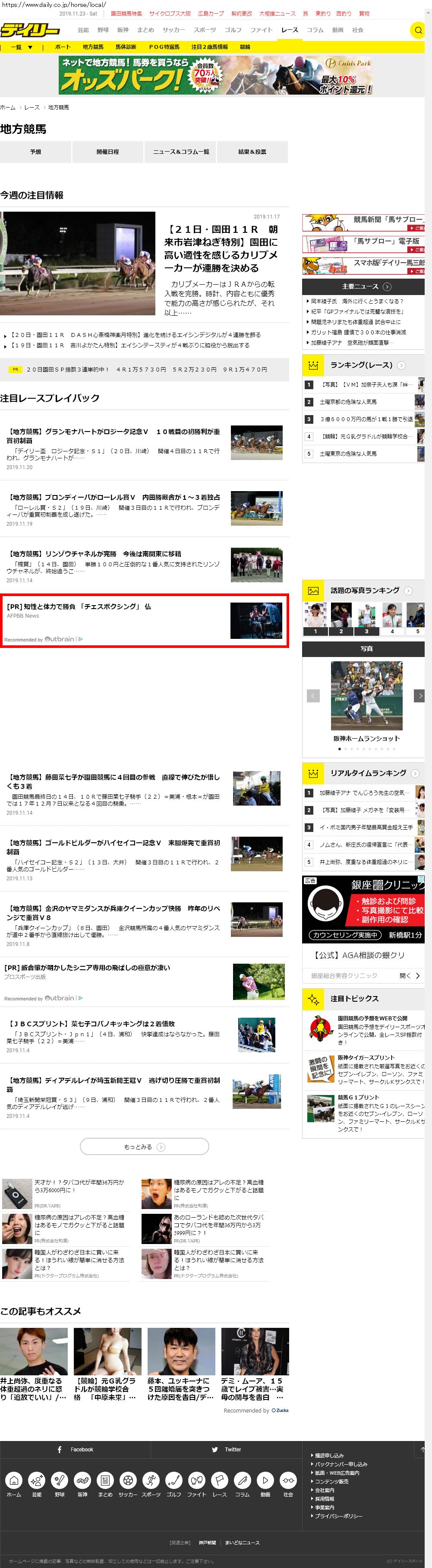Viewport: 432px width, 1568px height.
Task: Select the 野球 item in top navigation
Action: pos(103,30)
